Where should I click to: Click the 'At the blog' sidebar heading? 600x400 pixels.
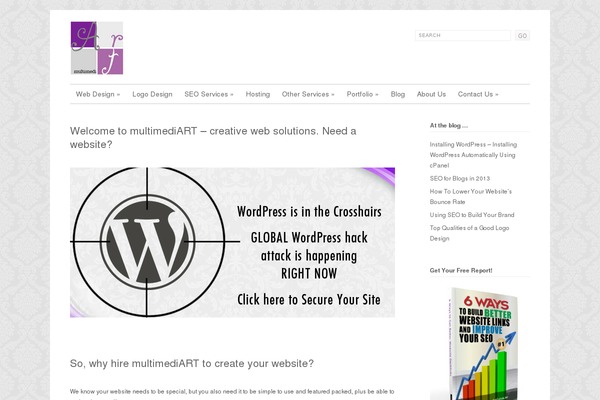tap(448, 126)
